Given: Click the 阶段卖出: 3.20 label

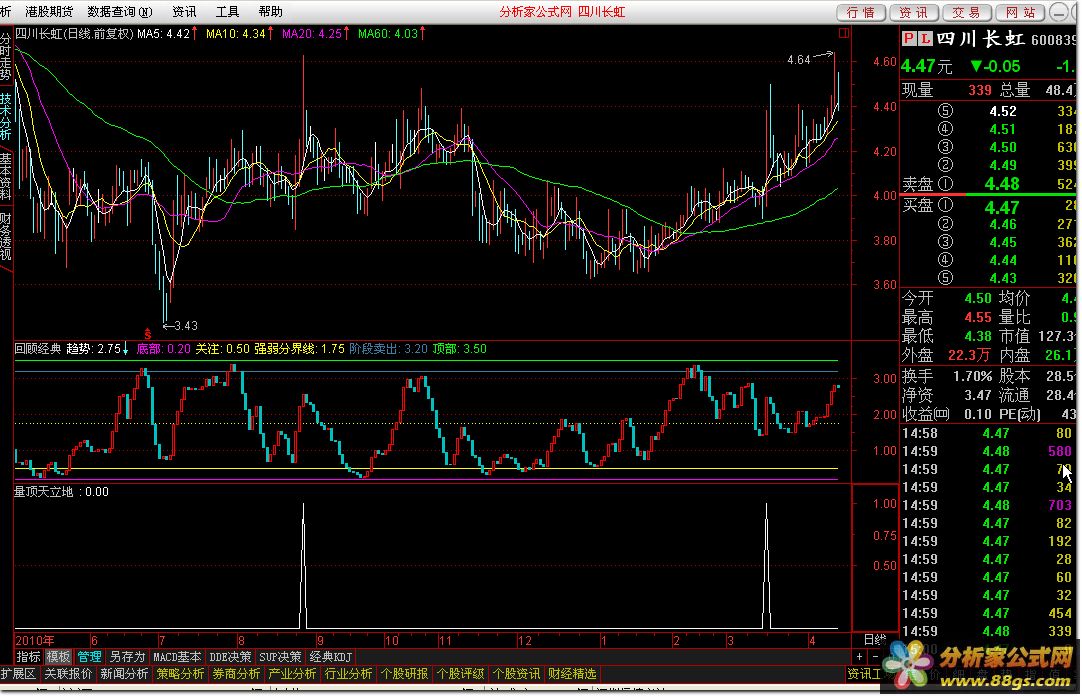Looking at the screenshot, I should coord(388,349).
